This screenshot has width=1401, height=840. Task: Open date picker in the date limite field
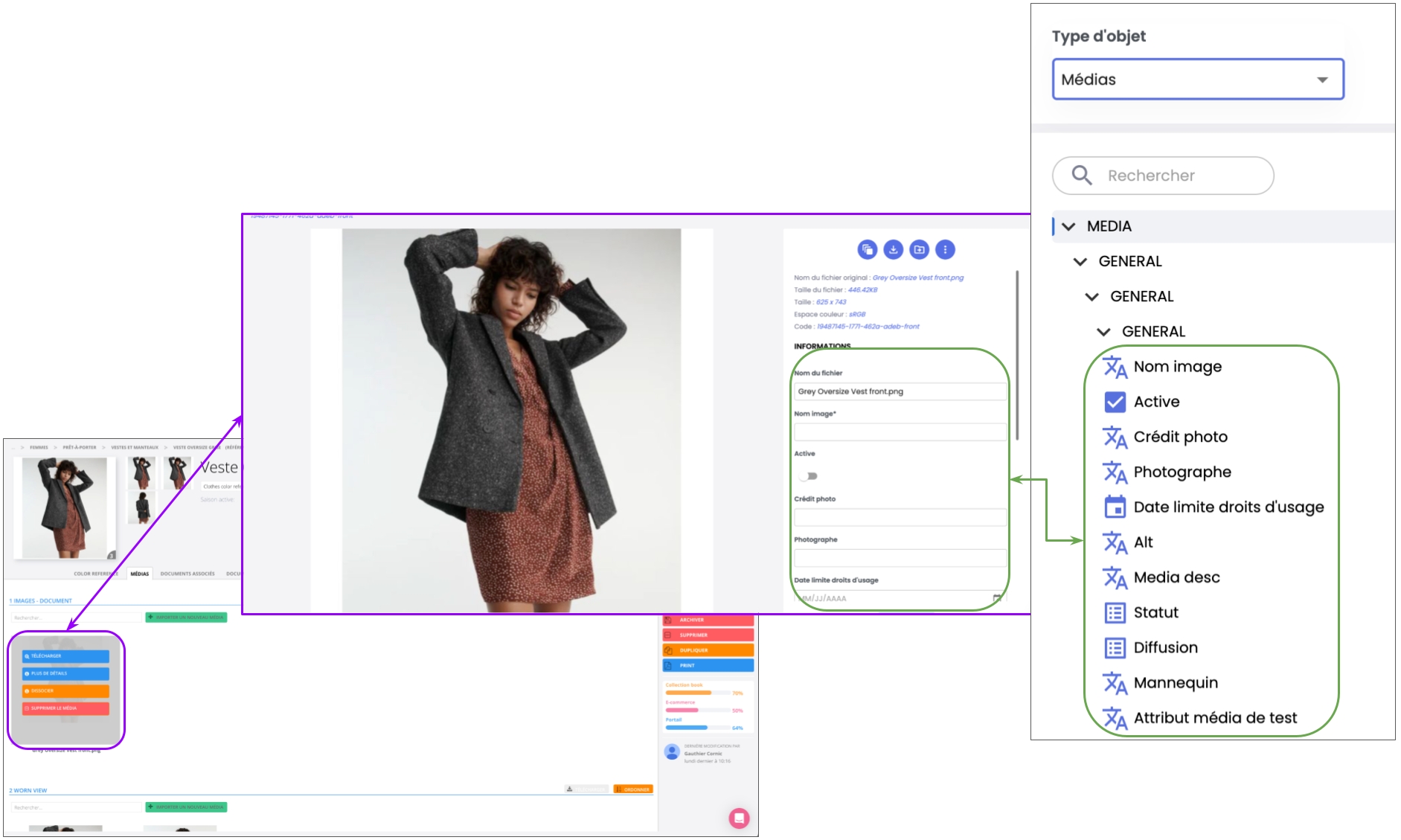pyautogui.click(x=997, y=598)
